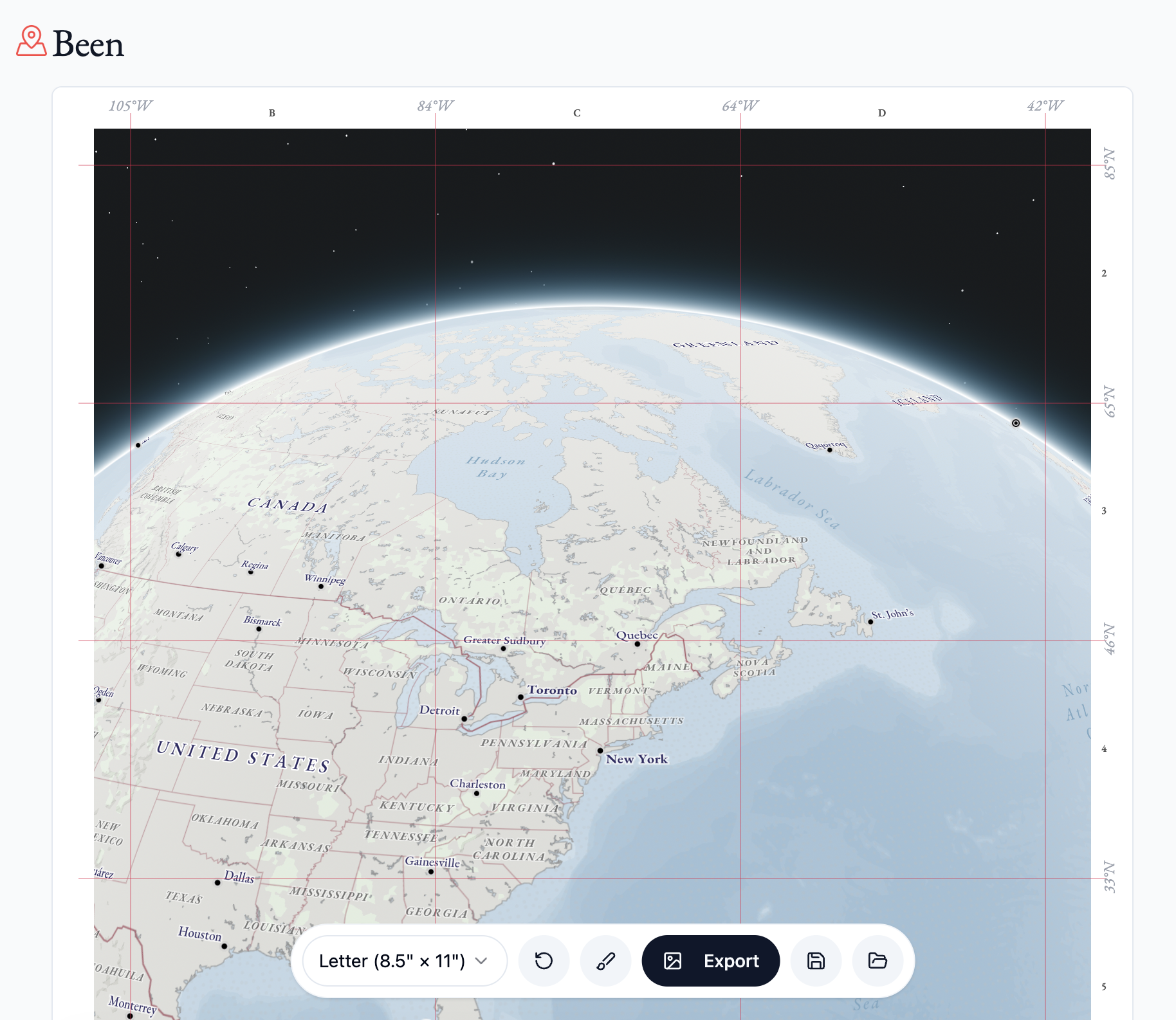Viewport: 1176px width, 1020px height.
Task: Click the NOVA SCOTIA label
Action: tap(755, 668)
